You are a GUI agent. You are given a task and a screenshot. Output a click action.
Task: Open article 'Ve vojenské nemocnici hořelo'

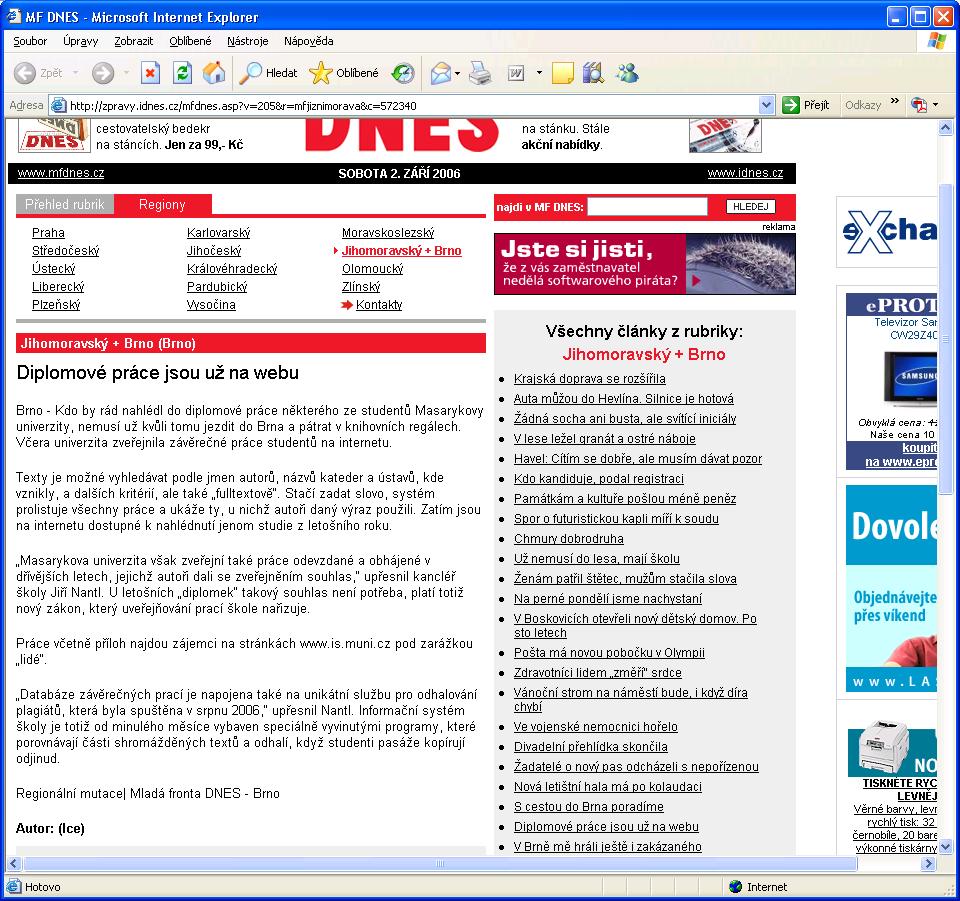tap(596, 727)
